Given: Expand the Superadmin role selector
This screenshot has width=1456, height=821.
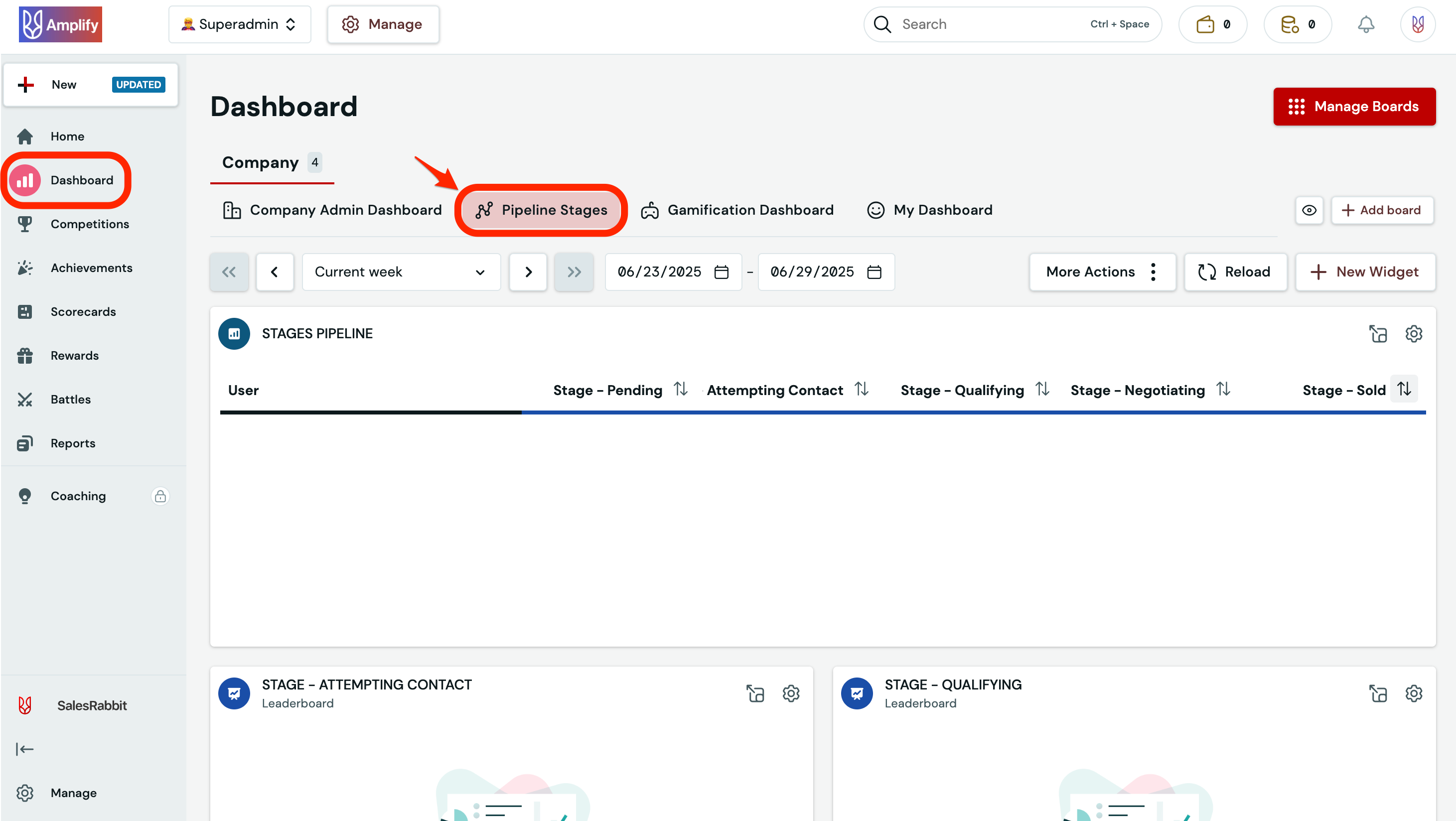Looking at the screenshot, I should (240, 24).
